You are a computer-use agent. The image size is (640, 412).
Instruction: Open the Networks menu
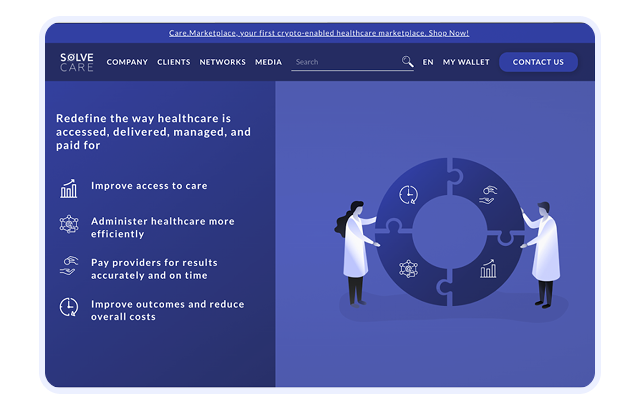[x=222, y=62]
